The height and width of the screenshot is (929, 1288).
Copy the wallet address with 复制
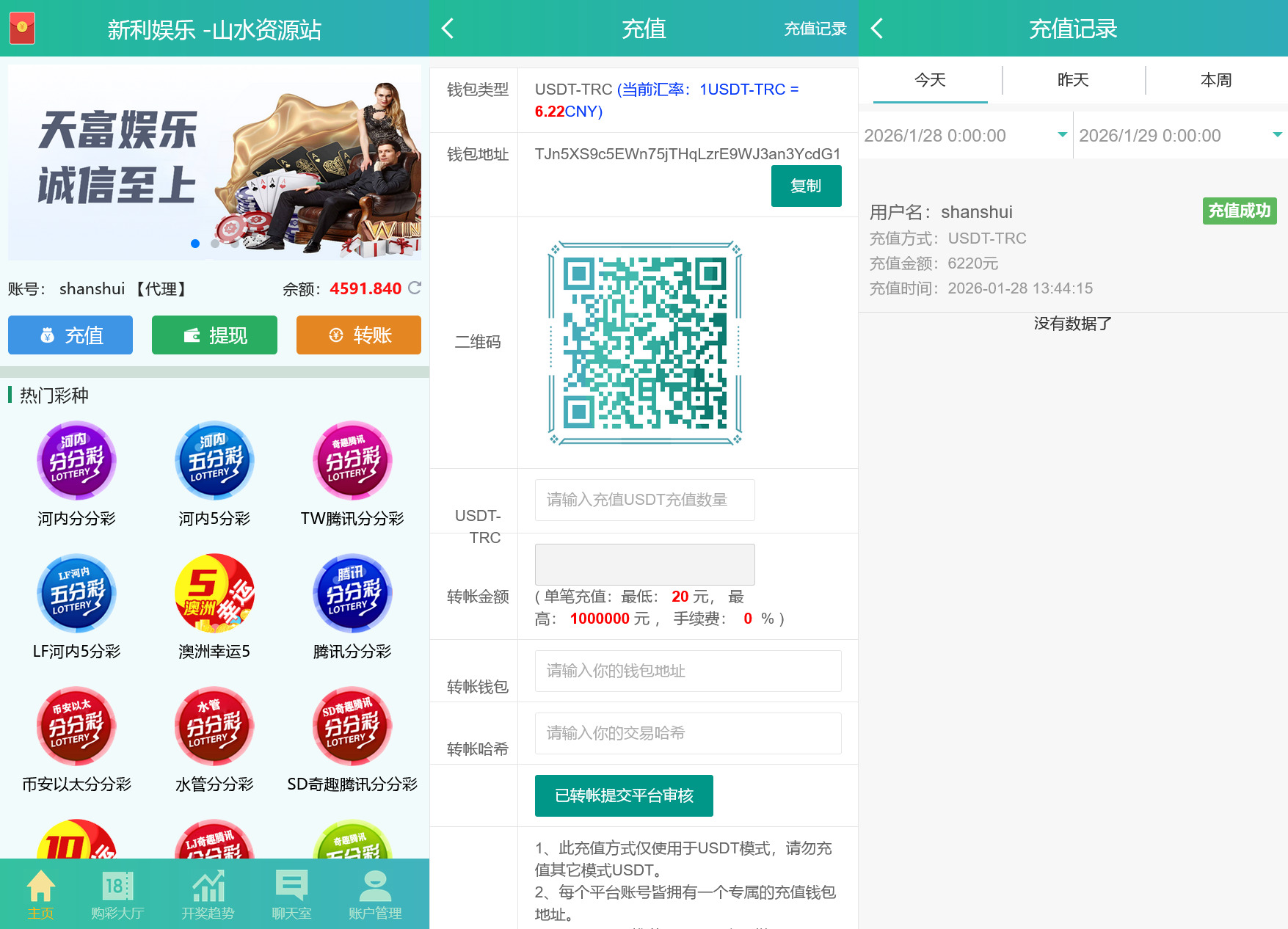[806, 186]
